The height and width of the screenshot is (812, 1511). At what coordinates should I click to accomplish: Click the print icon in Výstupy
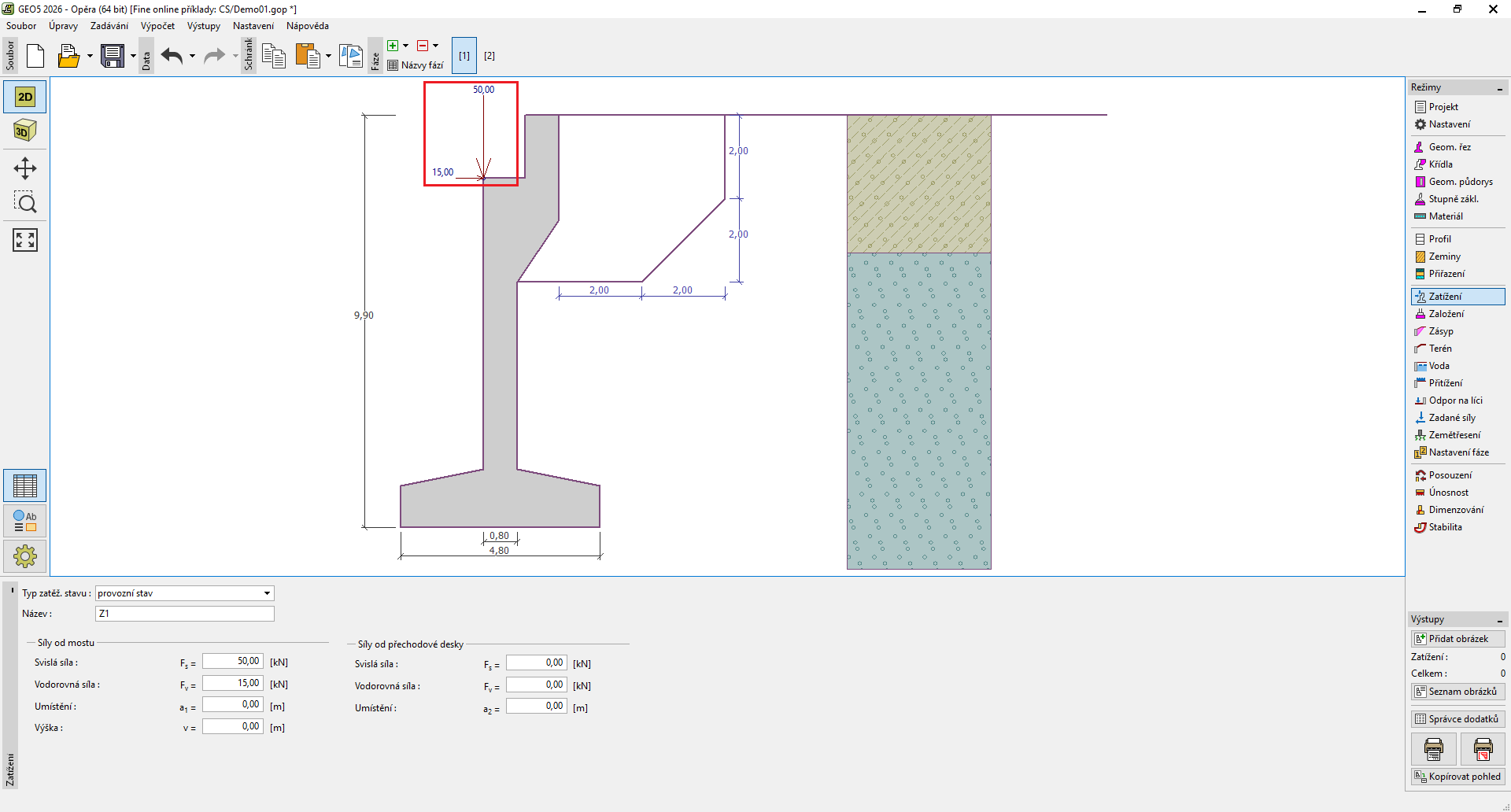[1433, 749]
